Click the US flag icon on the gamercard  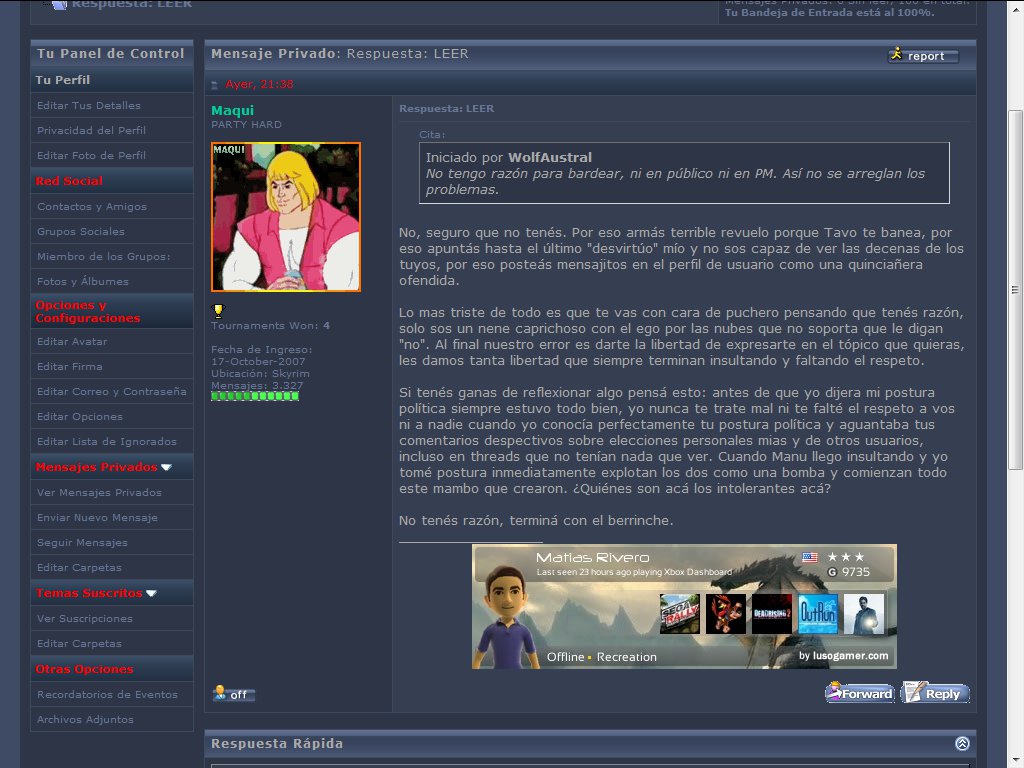(x=810, y=557)
